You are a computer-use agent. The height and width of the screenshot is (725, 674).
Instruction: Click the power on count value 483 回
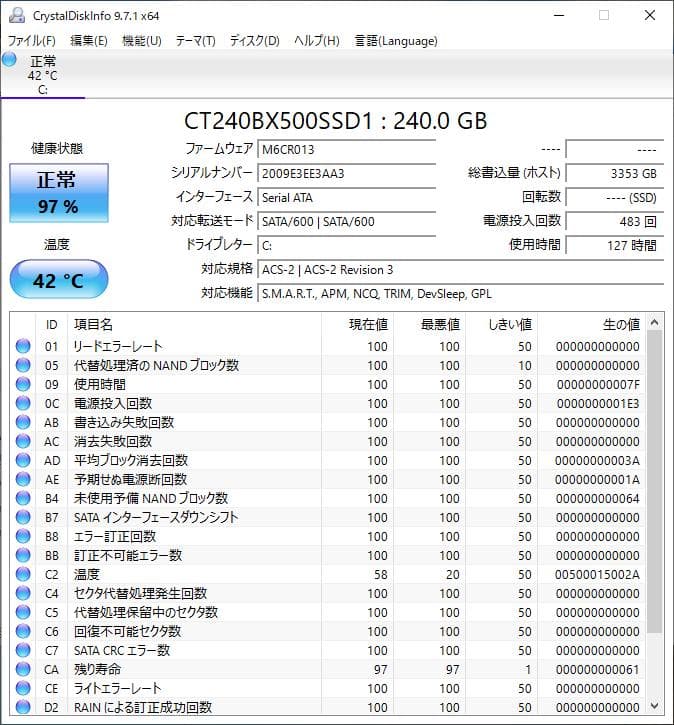pyautogui.click(x=615, y=221)
